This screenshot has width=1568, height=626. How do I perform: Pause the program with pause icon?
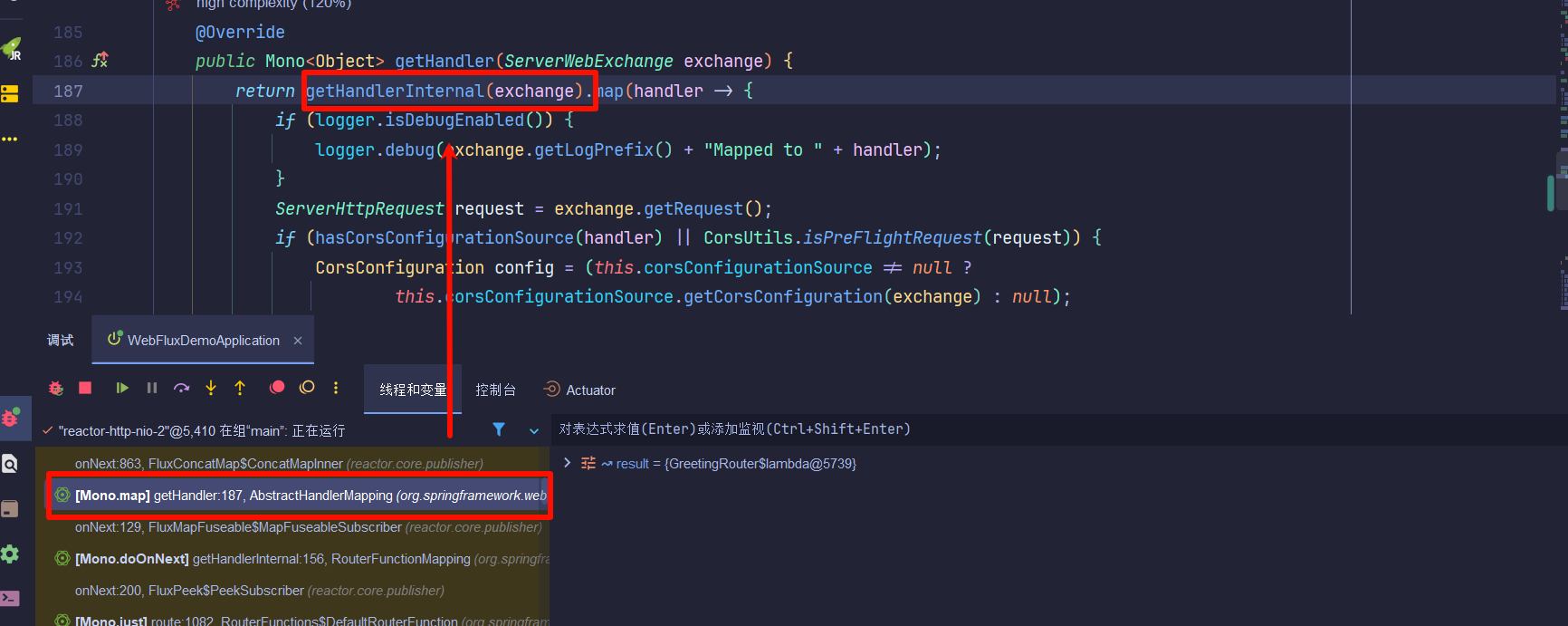(152, 388)
